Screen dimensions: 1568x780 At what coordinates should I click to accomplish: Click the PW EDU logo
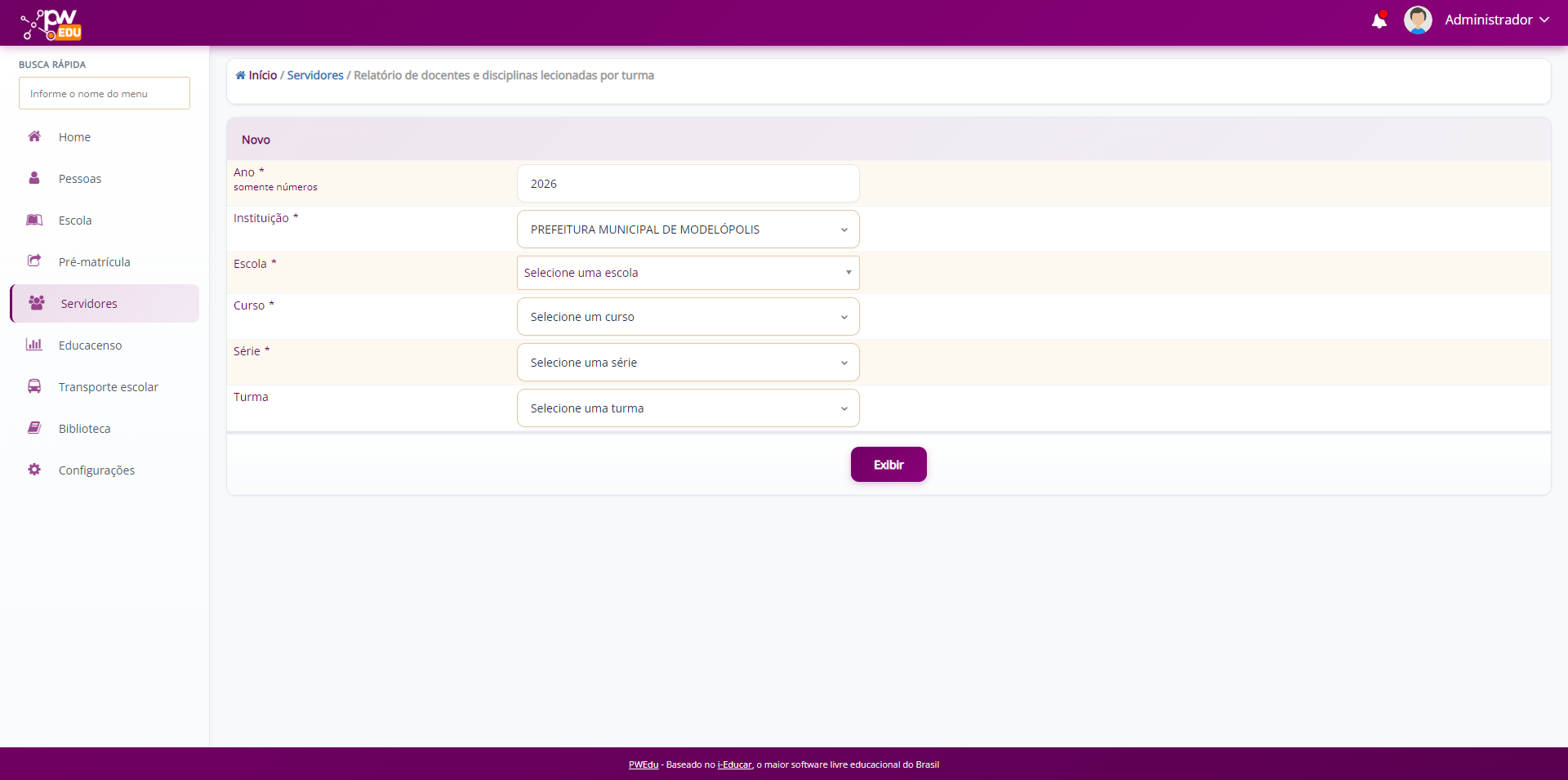pos(51,24)
